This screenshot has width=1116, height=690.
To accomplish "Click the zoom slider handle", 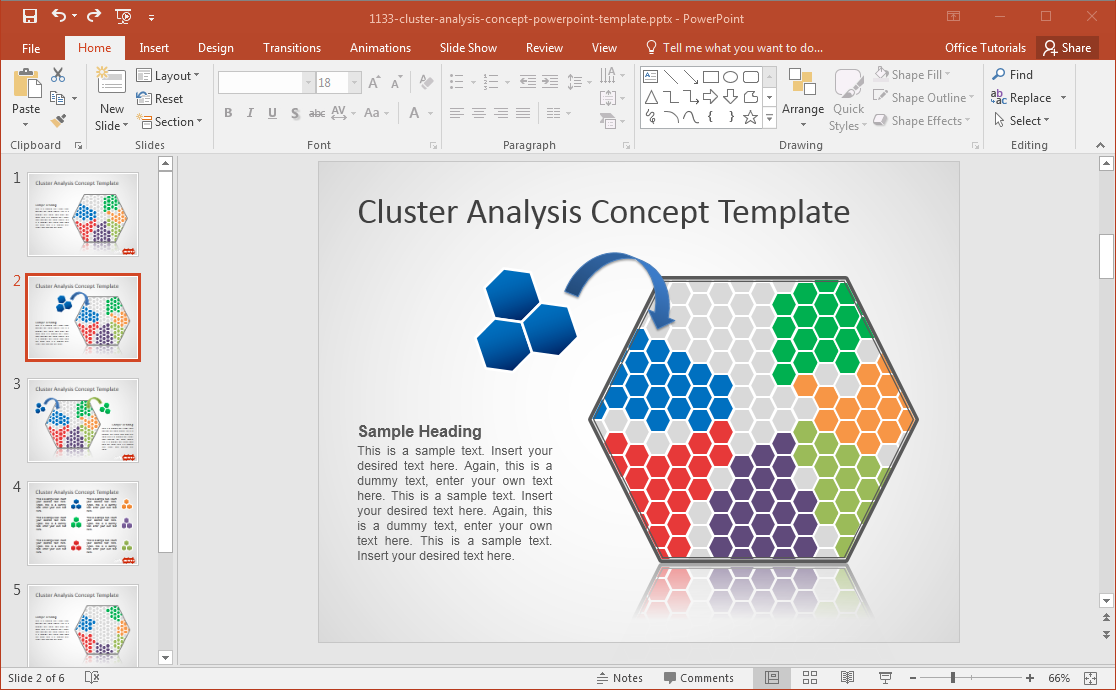I will point(952,678).
